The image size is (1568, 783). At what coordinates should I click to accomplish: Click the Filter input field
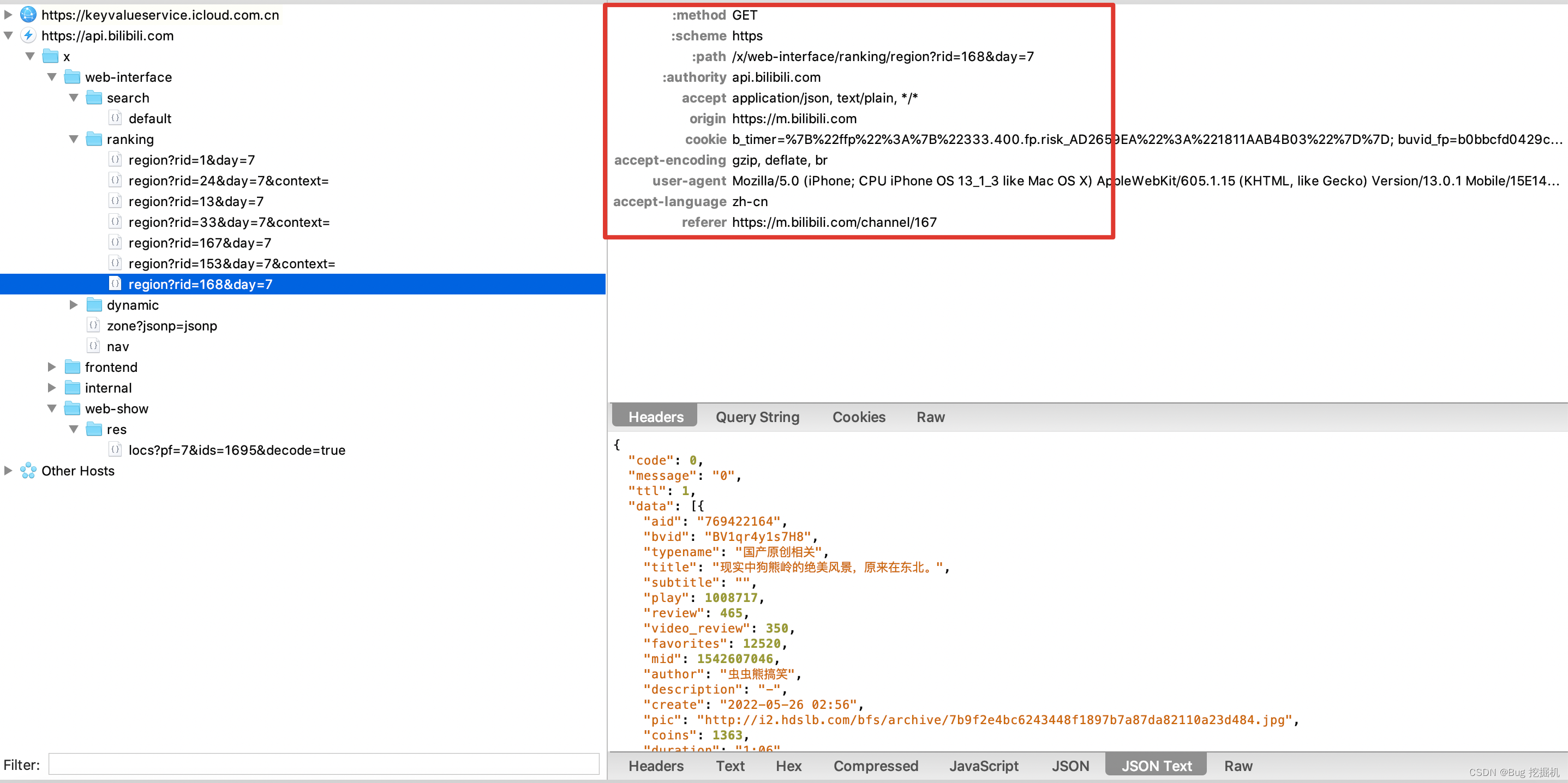pos(323,764)
